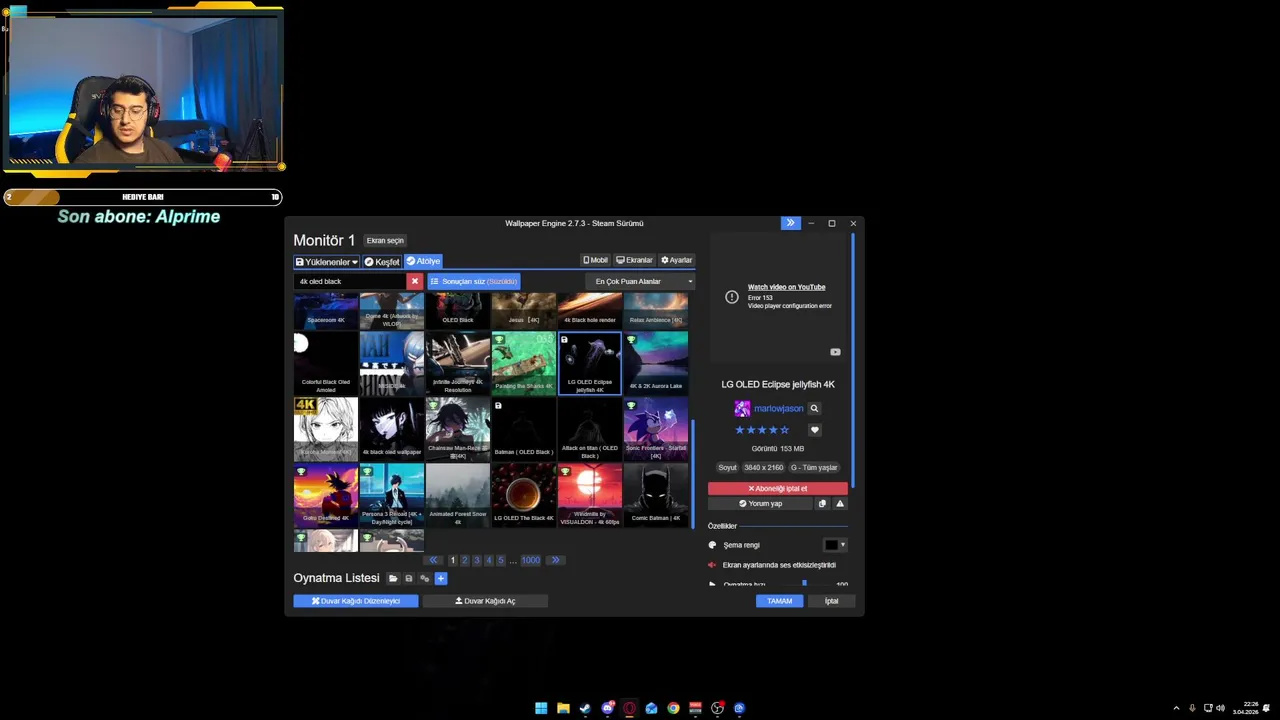Viewport: 1280px width, 720px height.
Task: Select Infinite Journeys 4K Resolution wallpaper
Action: click(x=458, y=363)
